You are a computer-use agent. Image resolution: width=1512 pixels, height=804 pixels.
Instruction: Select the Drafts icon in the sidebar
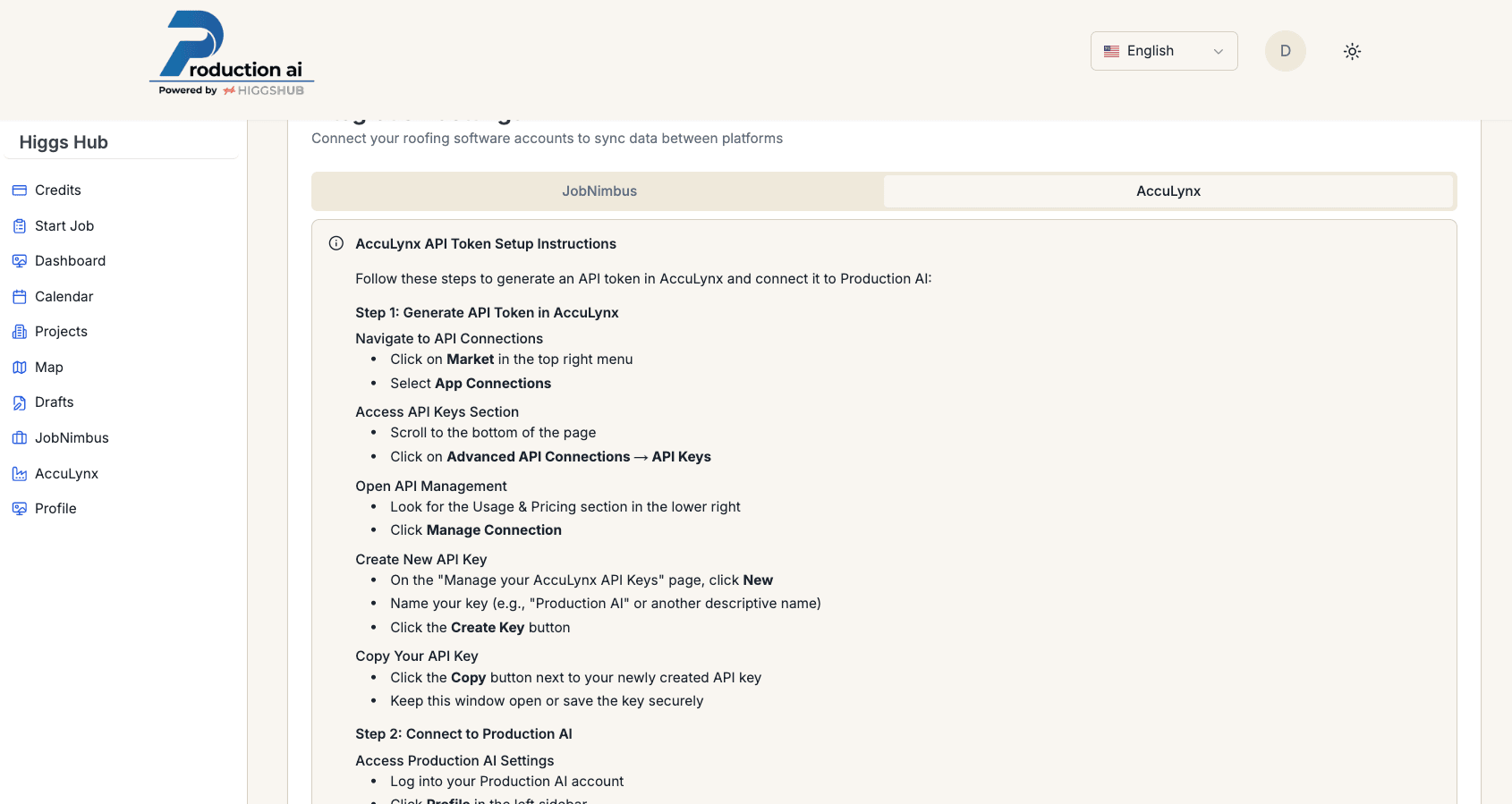click(x=20, y=402)
